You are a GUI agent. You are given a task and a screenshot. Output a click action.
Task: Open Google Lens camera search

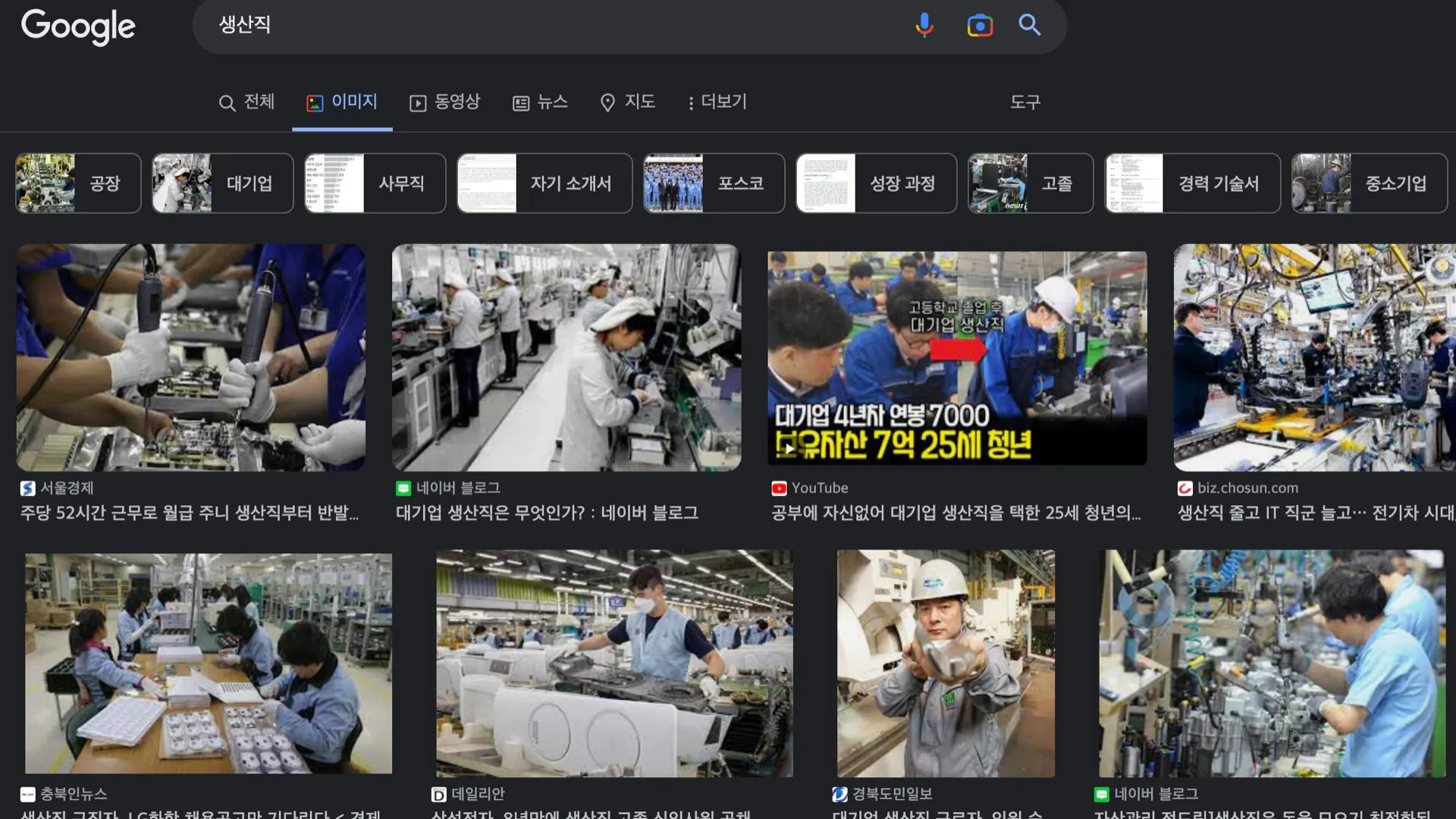pos(979,25)
